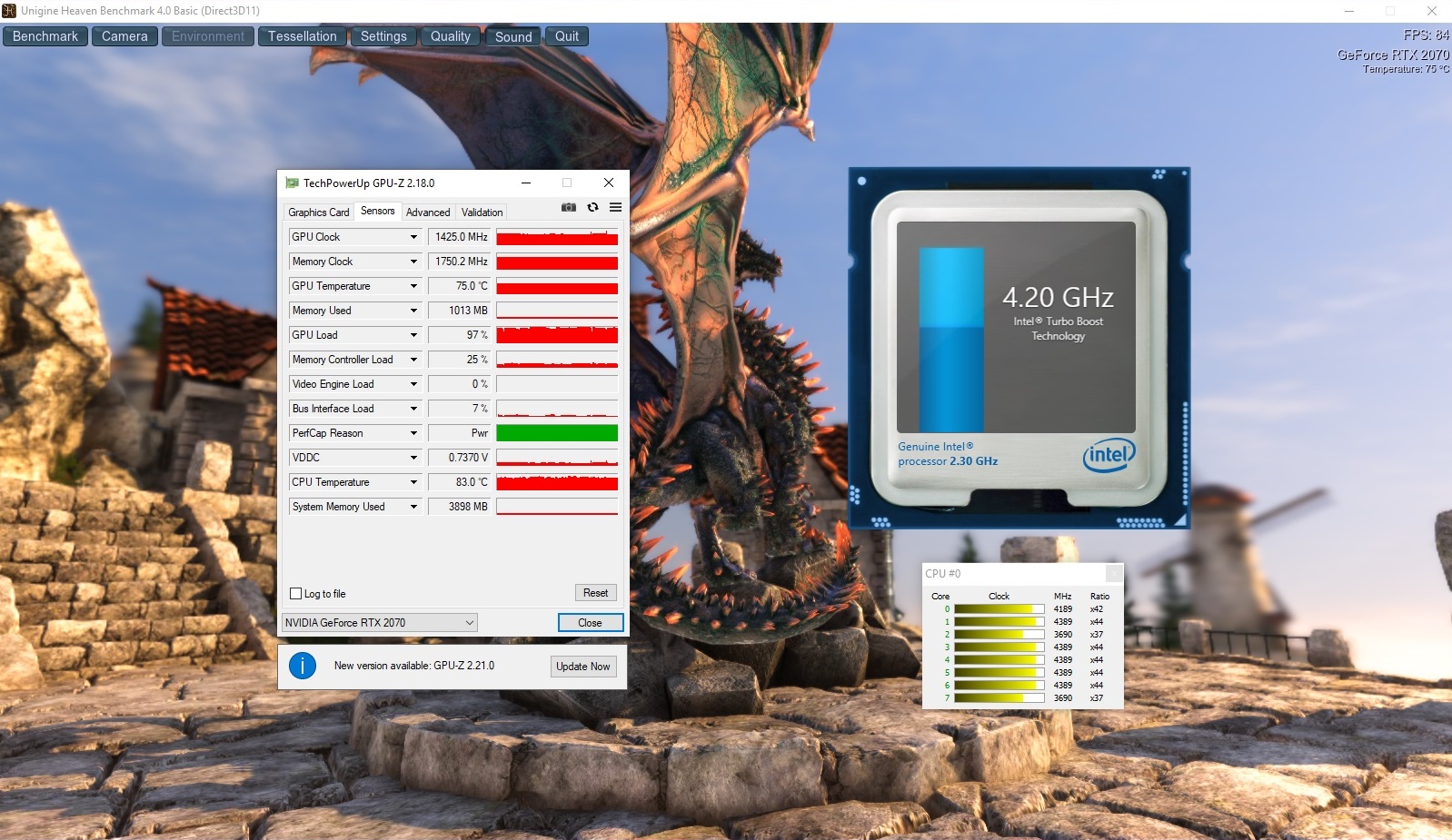Click the Core 7 clock bar in CPU gadget
1452x840 pixels.
[x=999, y=698]
